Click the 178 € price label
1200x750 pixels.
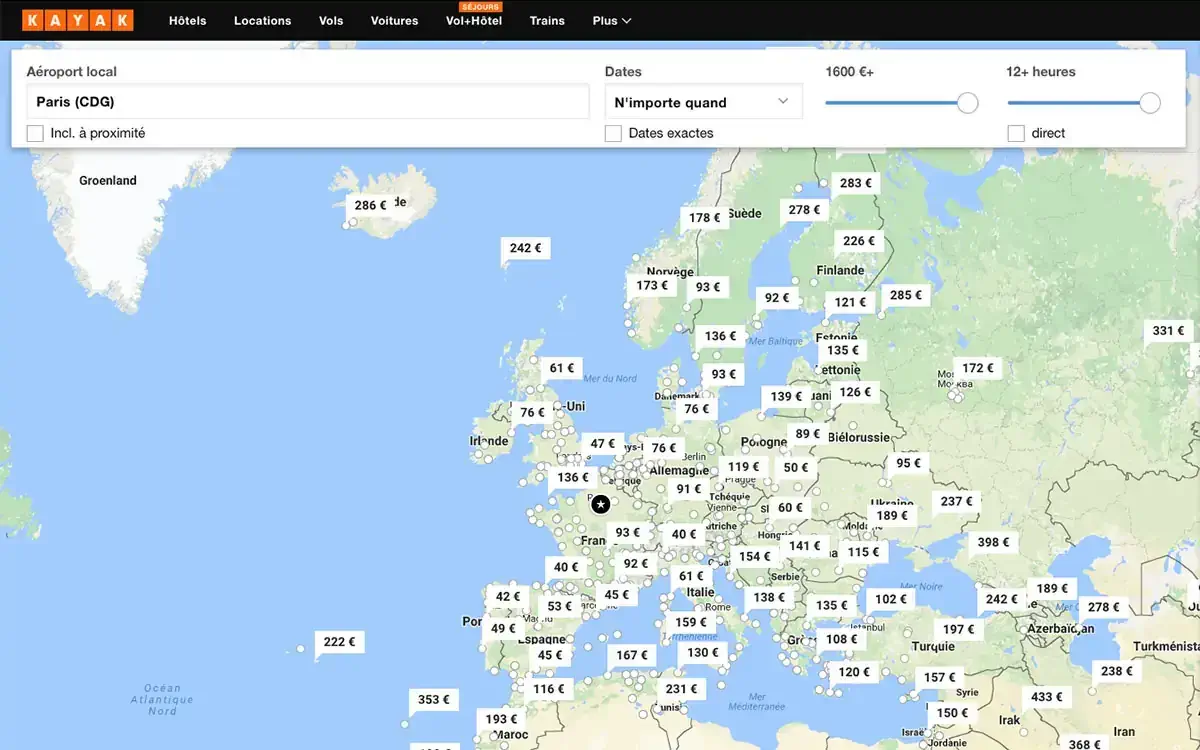[705, 218]
